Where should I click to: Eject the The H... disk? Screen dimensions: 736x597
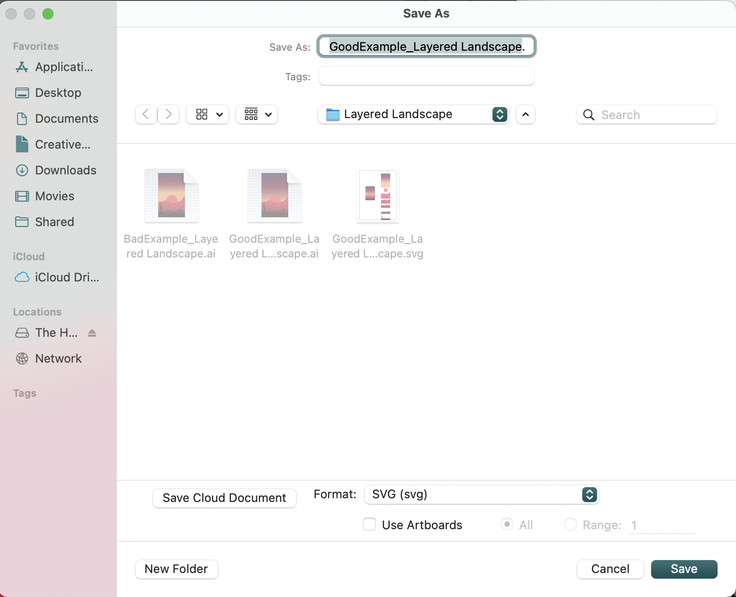[92, 333]
